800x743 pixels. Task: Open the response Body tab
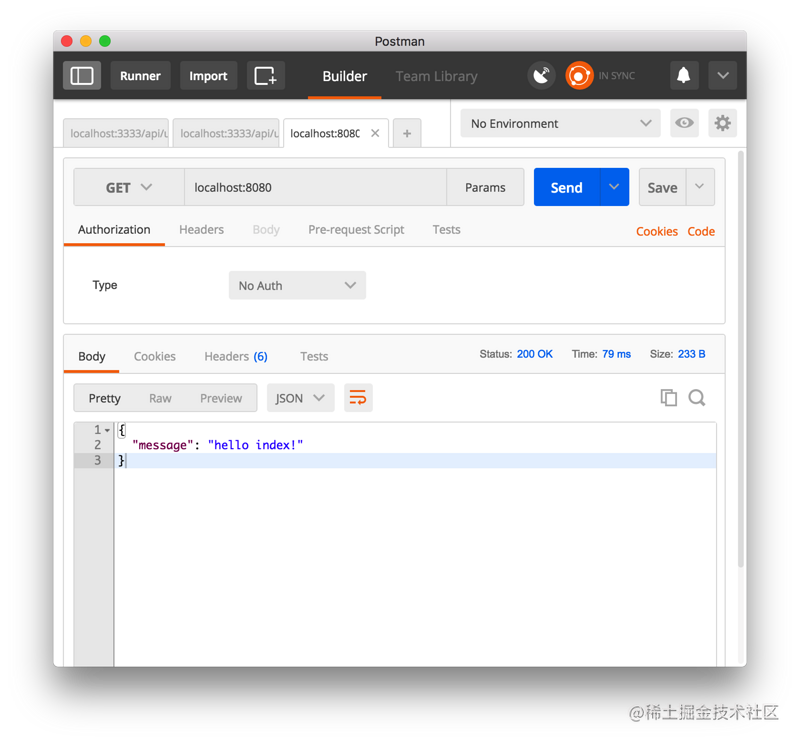point(92,356)
